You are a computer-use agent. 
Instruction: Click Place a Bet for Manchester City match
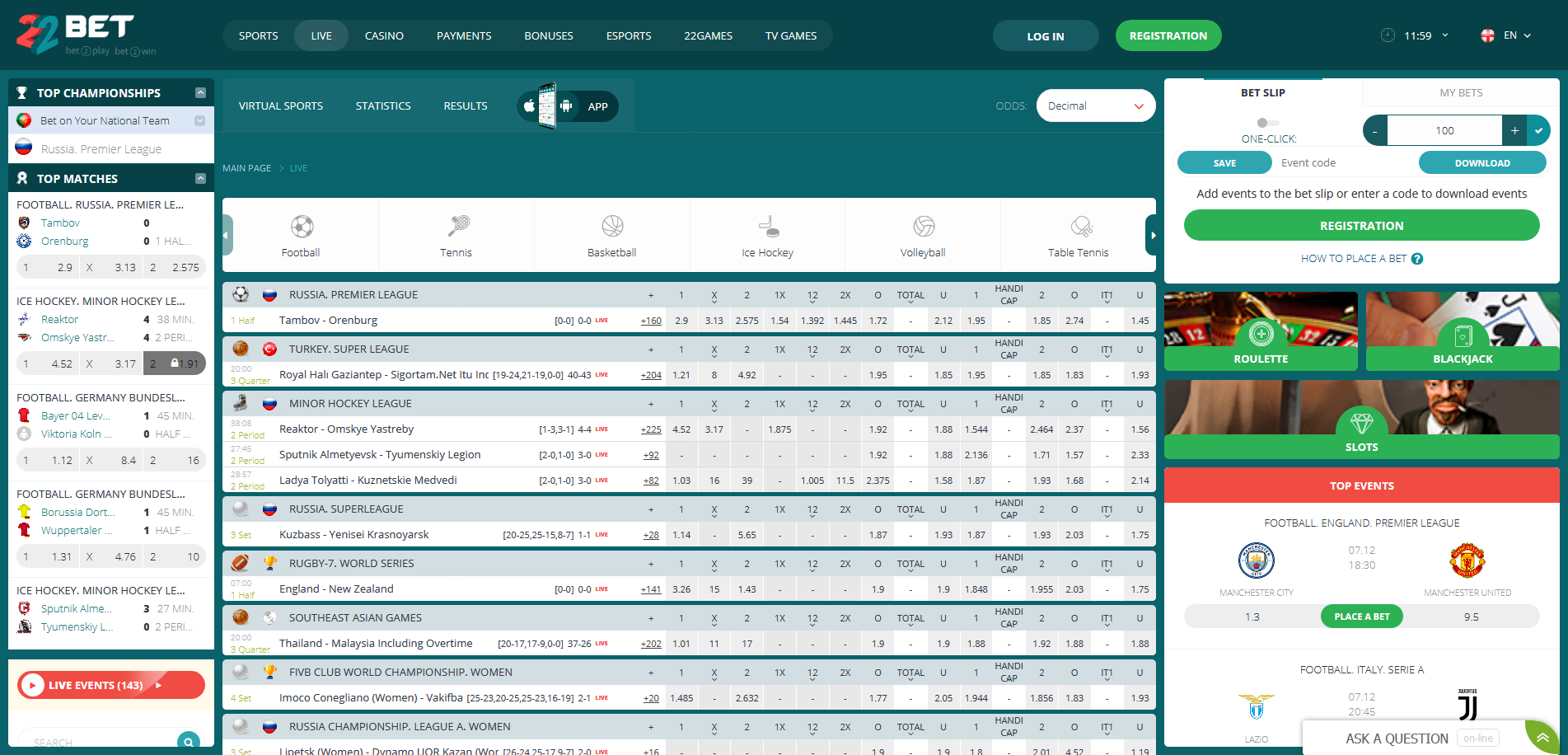[x=1362, y=617]
